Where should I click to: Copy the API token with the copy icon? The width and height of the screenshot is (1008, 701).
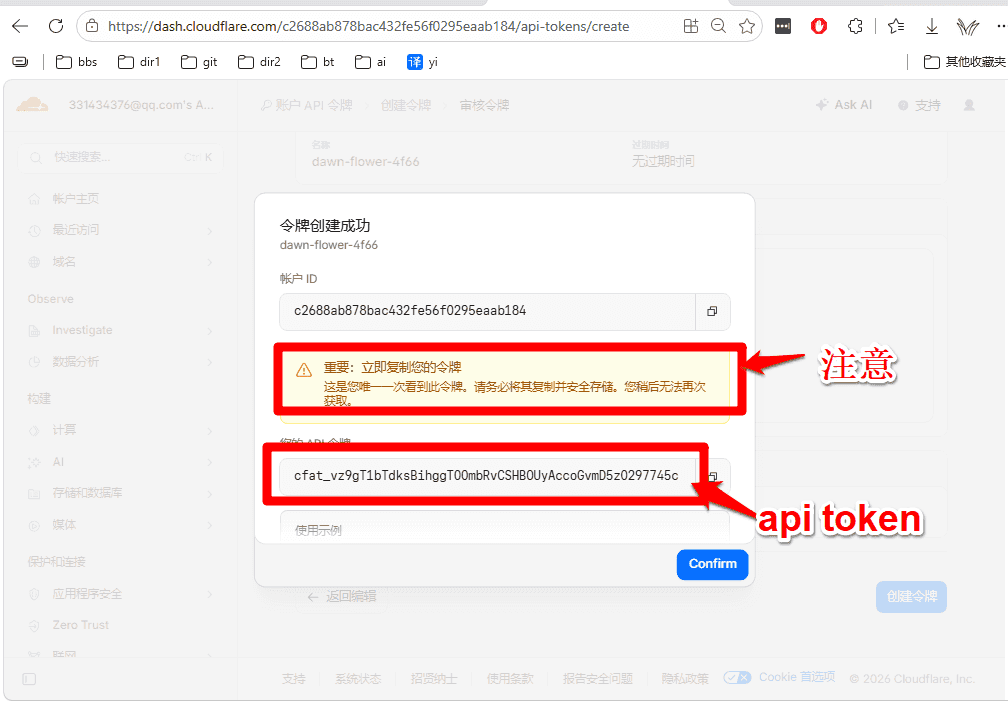(714, 477)
